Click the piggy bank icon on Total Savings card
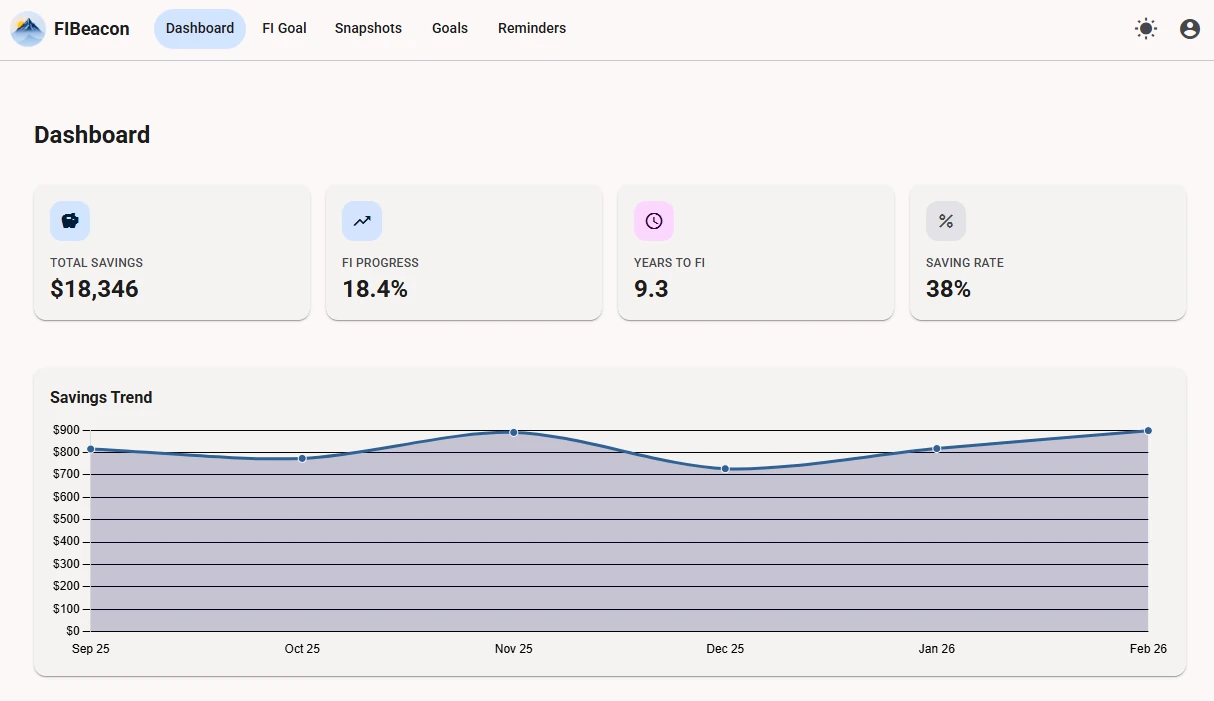This screenshot has width=1214, height=701. click(x=70, y=221)
